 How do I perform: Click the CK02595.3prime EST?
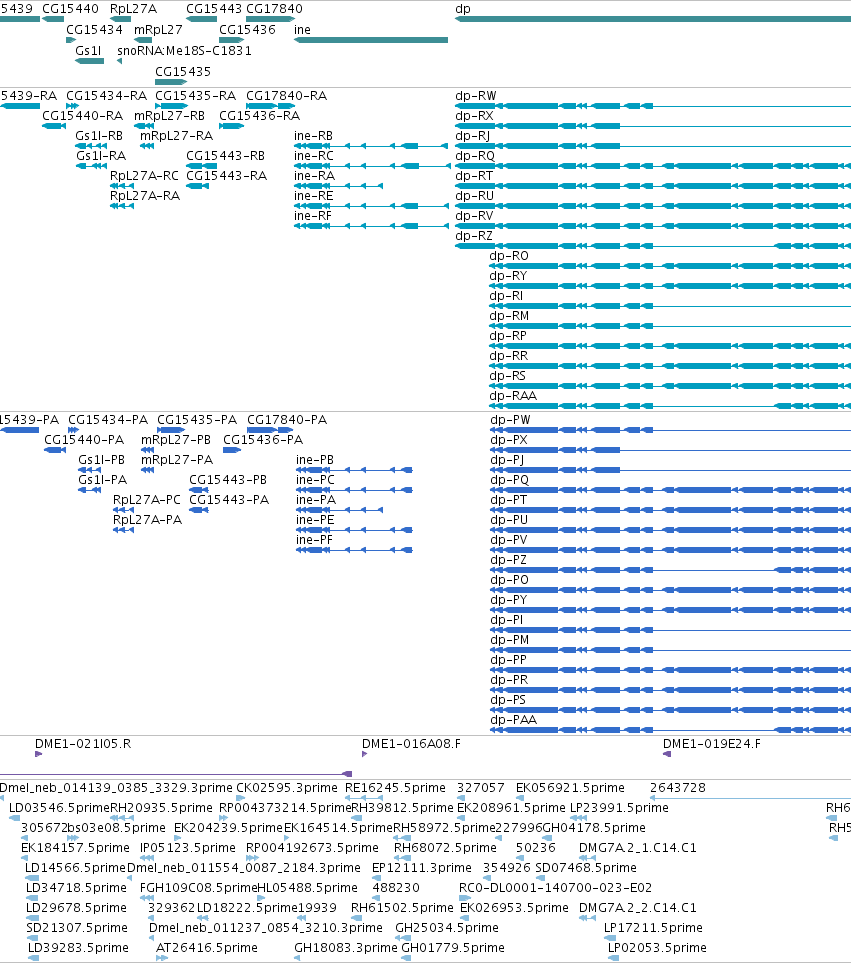(x=241, y=798)
